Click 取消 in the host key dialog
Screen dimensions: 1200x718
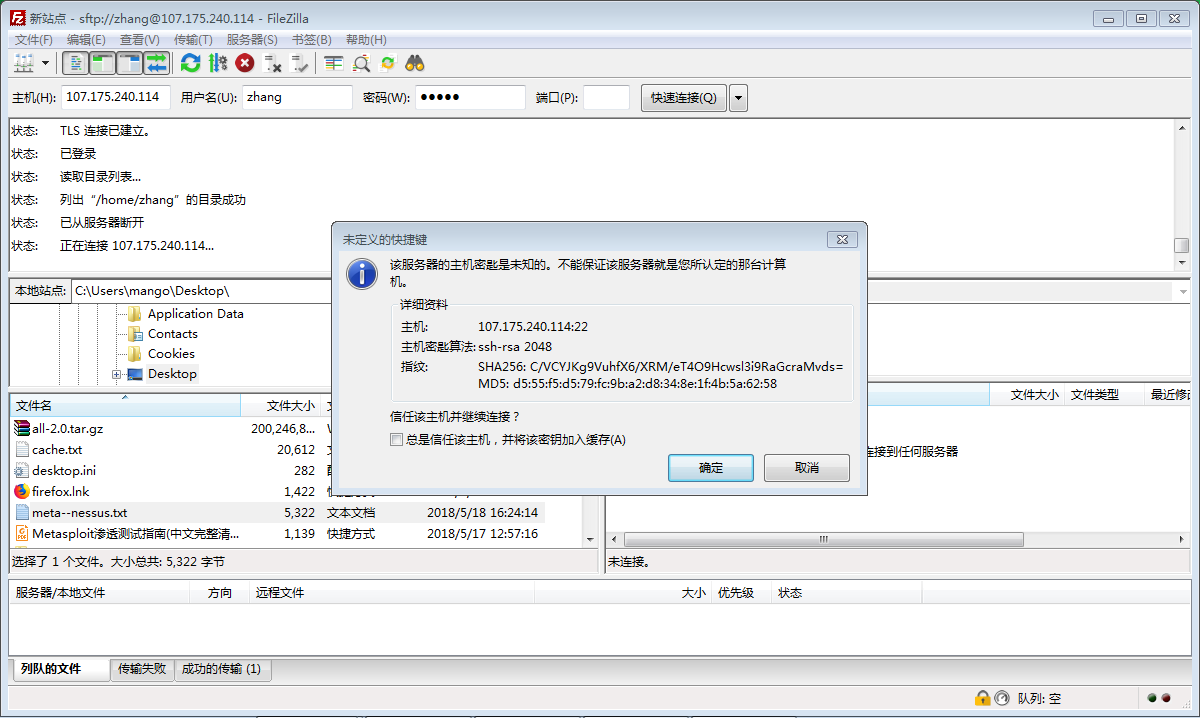pyautogui.click(x=807, y=468)
